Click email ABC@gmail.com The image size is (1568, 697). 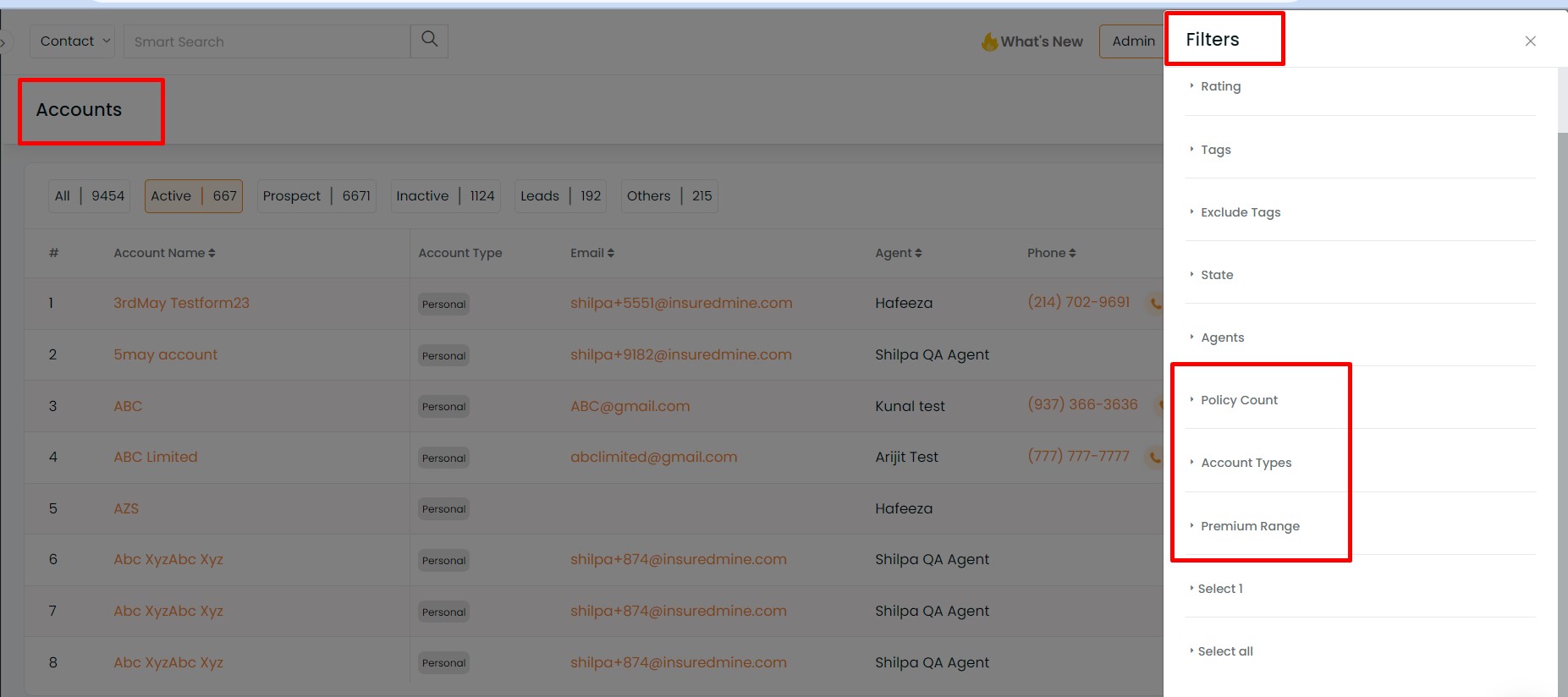click(x=630, y=406)
